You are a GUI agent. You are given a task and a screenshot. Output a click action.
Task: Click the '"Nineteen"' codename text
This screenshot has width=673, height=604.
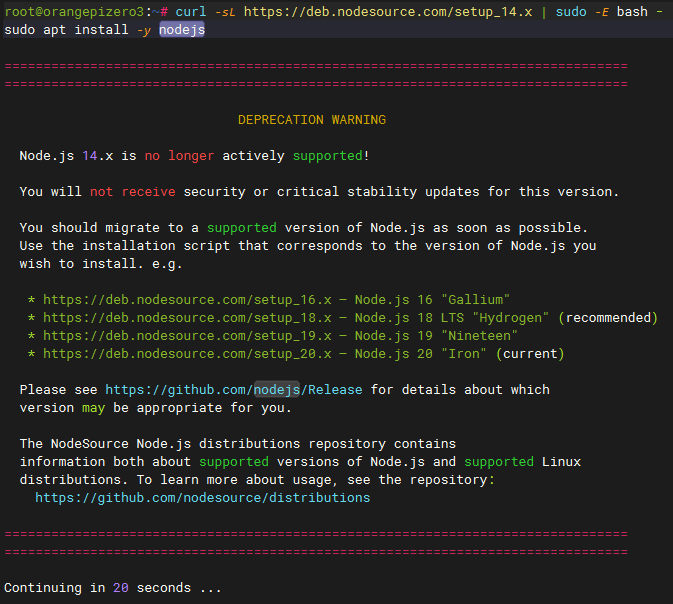[479, 336]
